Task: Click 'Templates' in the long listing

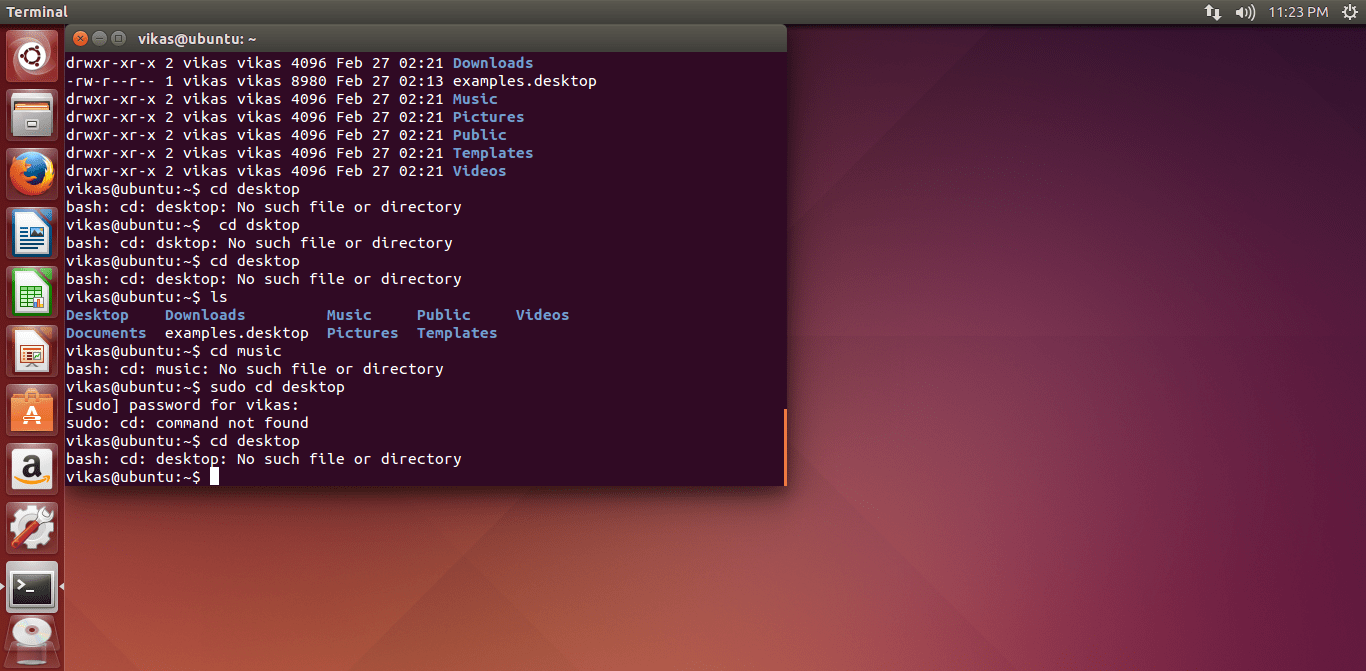Action: (493, 153)
